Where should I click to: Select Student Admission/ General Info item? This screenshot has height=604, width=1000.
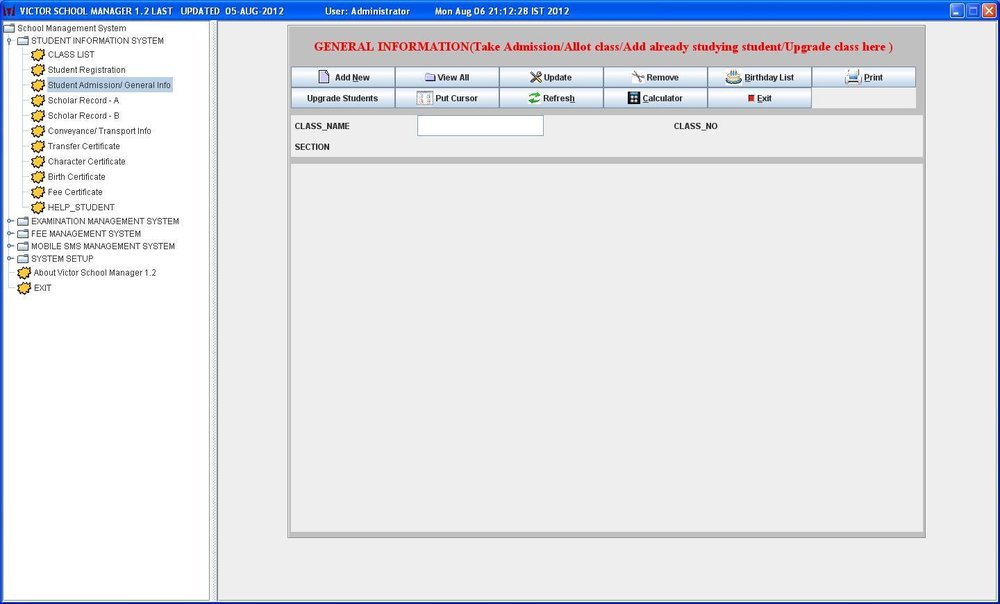(109, 85)
